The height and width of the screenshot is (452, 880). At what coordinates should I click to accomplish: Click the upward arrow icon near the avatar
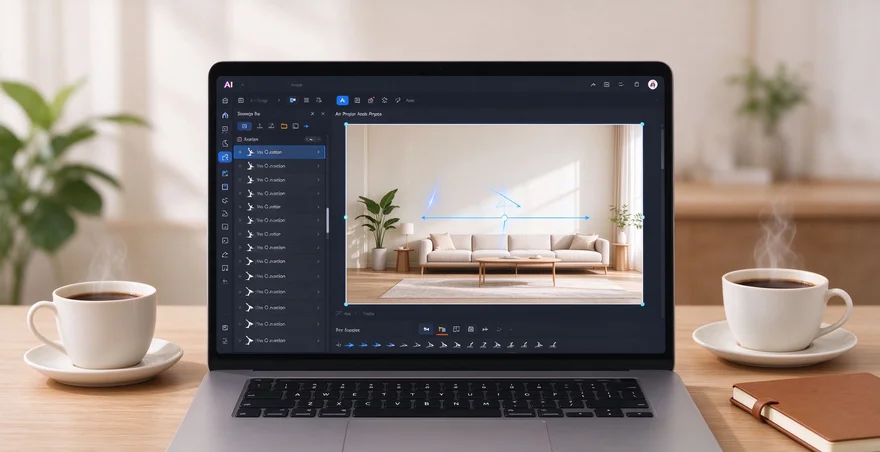coord(593,85)
